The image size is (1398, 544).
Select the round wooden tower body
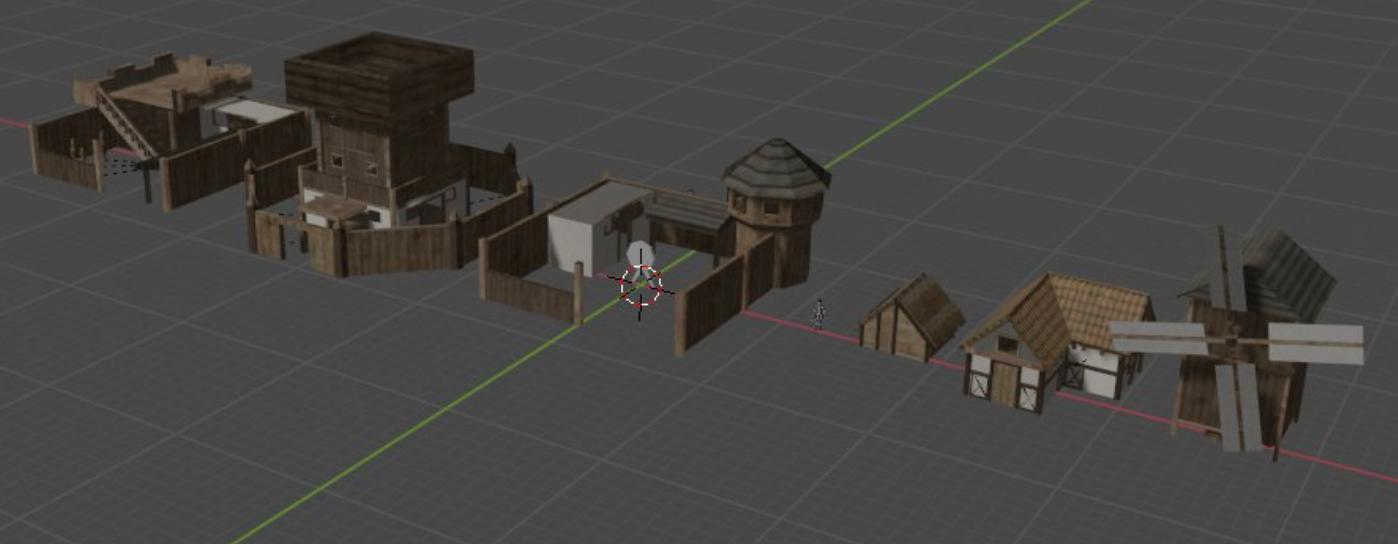point(780,240)
